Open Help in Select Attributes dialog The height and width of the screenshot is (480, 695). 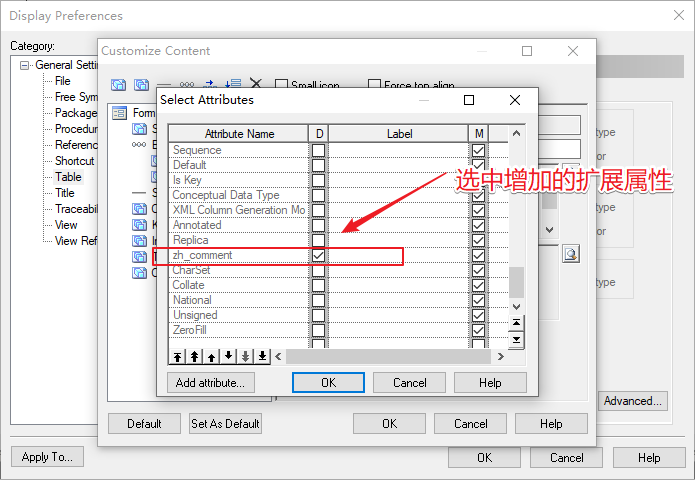pyautogui.click(x=490, y=382)
